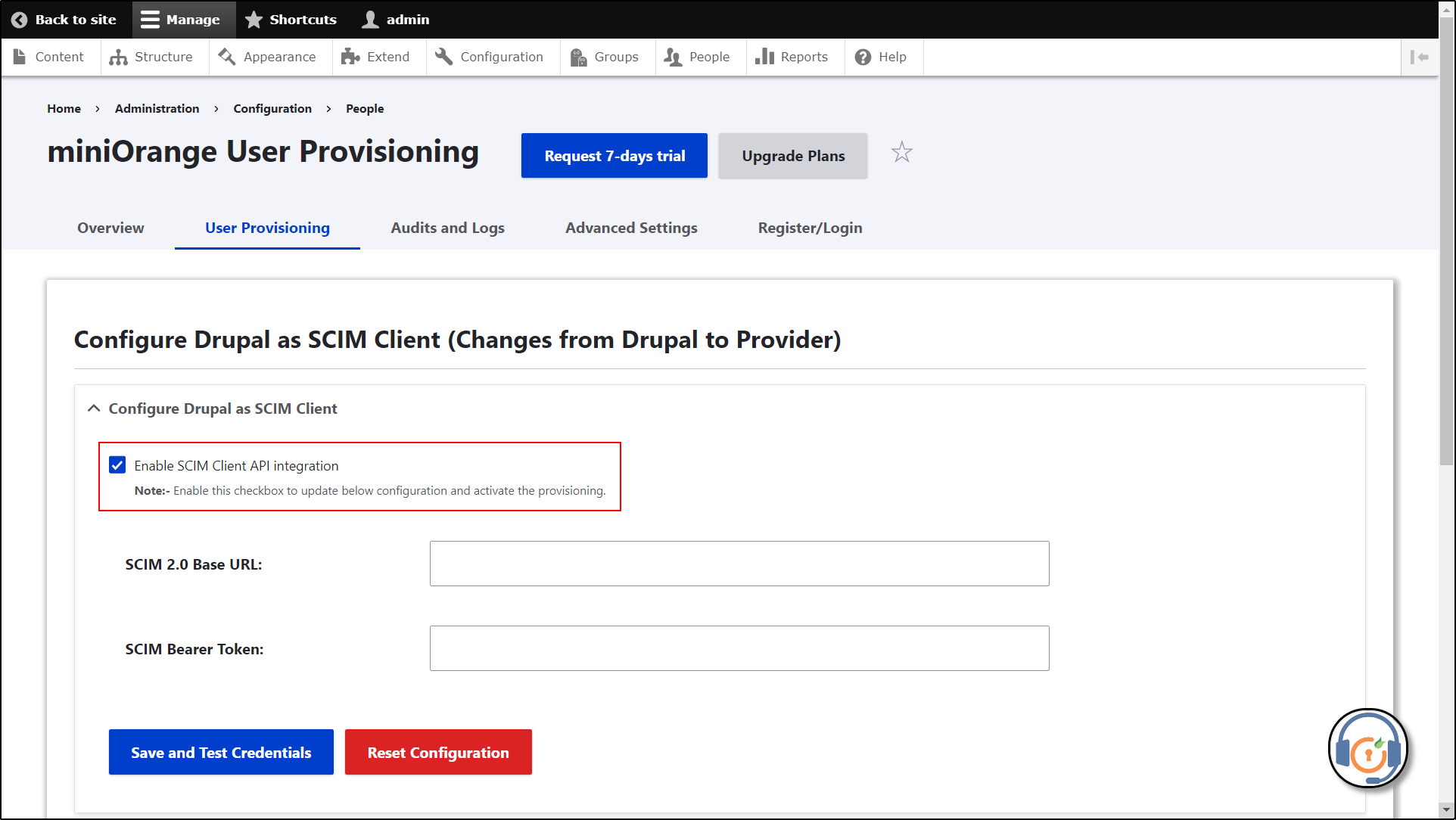Uncheck Enable SCIM Client API integration
The height and width of the screenshot is (820, 1456).
pyautogui.click(x=117, y=465)
